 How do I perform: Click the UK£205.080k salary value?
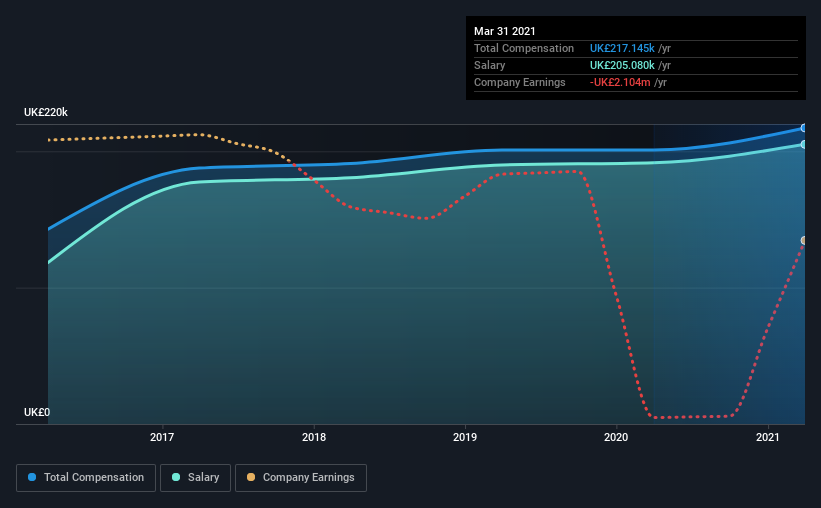click(x=622, y=65)
